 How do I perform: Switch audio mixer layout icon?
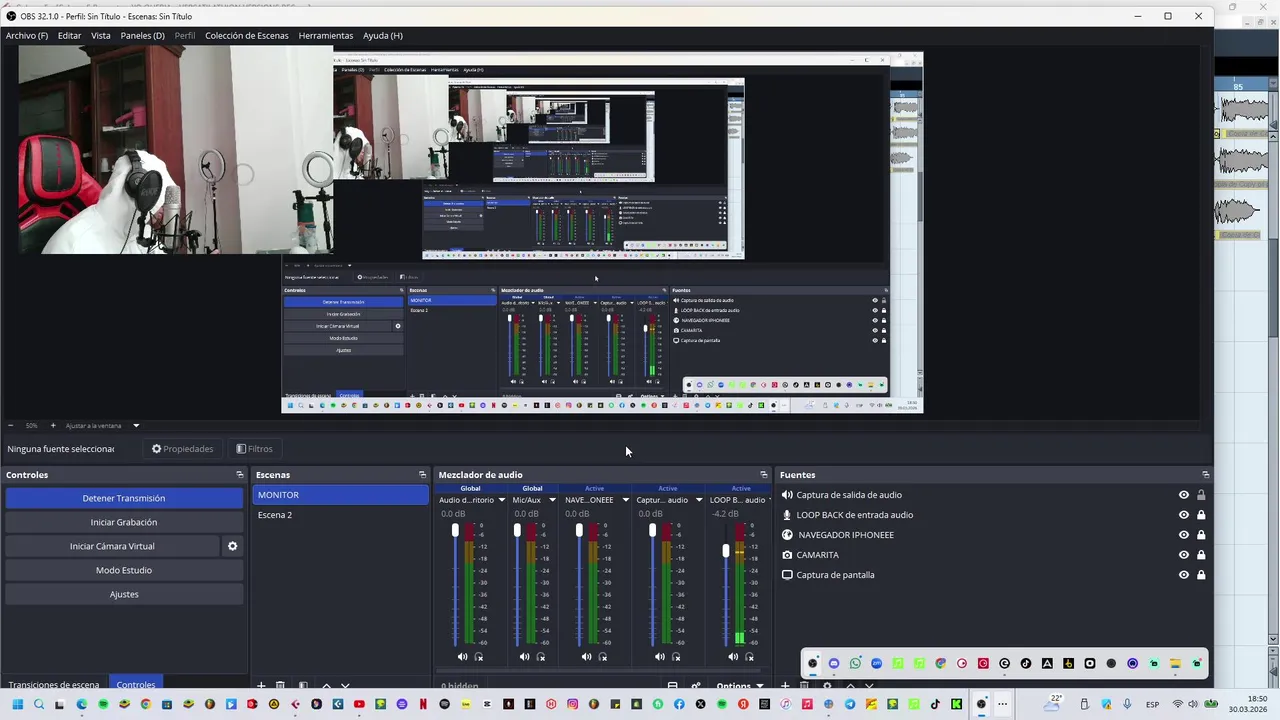pos(672,686)
